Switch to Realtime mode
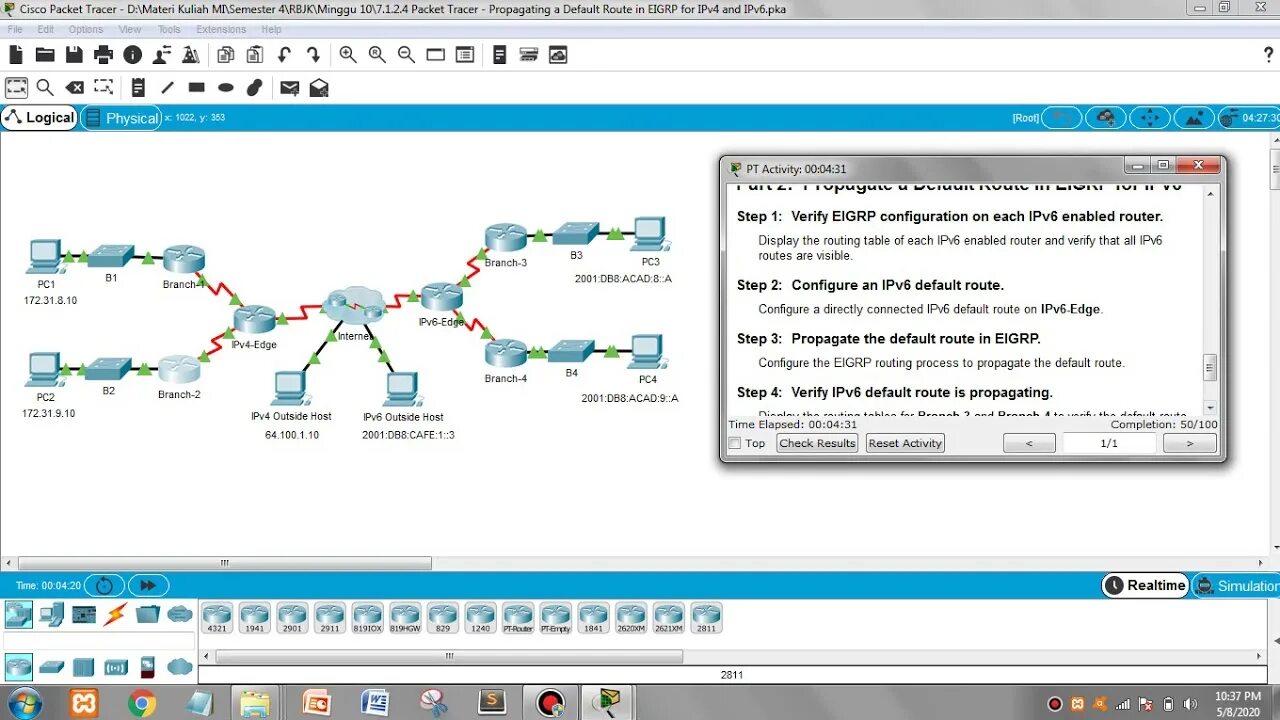The height and width of the screenshot is (720, 1280). point(1143,585)
